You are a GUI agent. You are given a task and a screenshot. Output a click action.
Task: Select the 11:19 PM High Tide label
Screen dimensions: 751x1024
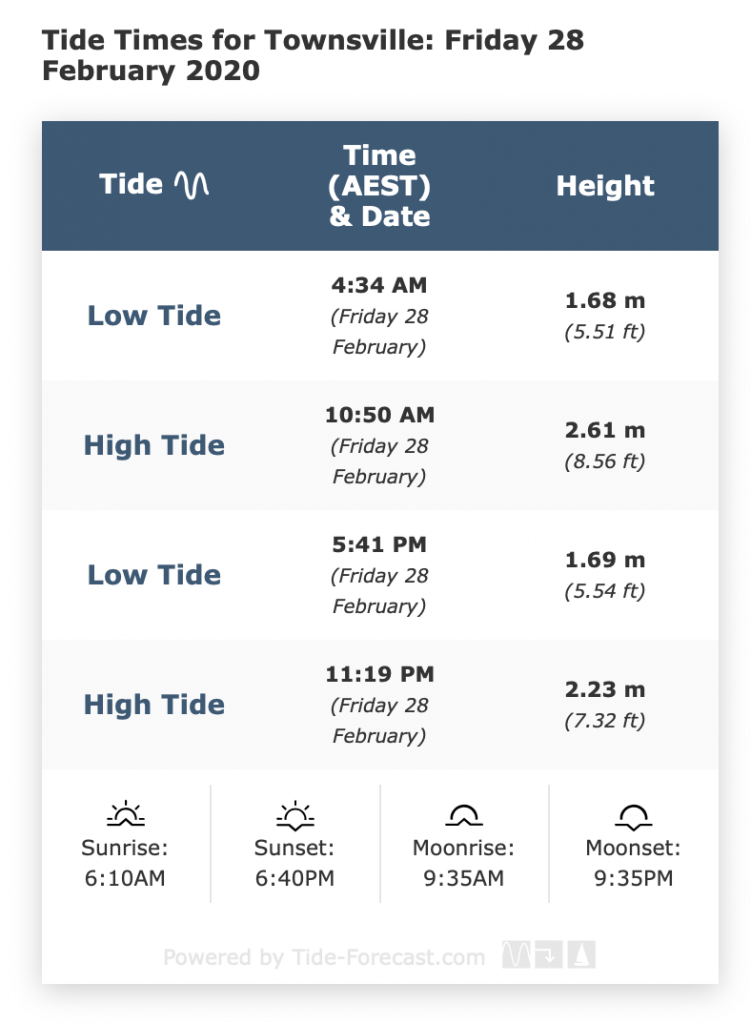click(154, 705)
